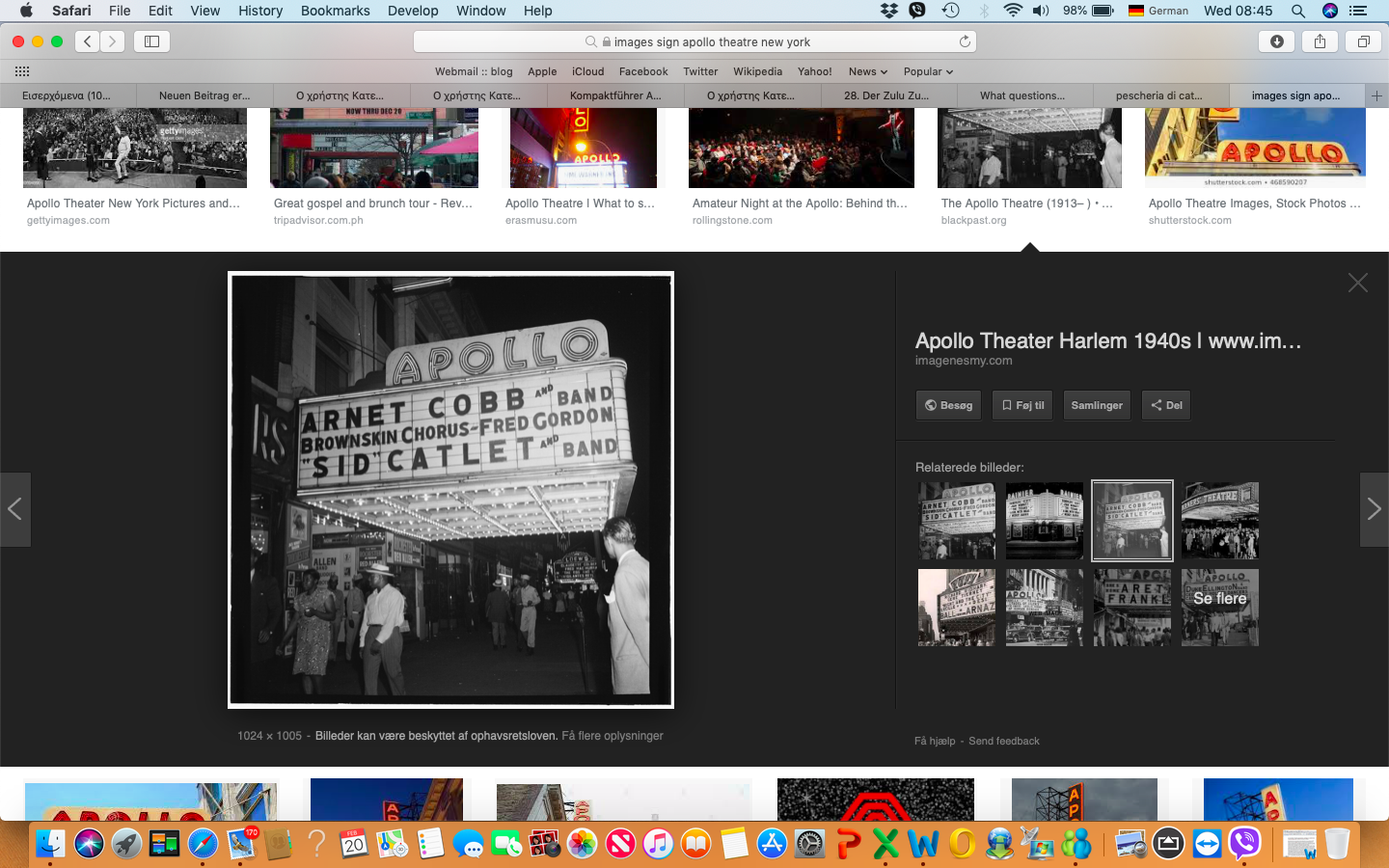This screenshot has height=868, width=1389.
Task: Open Calendar in the Dock
Action: click(x=354, y=844)
